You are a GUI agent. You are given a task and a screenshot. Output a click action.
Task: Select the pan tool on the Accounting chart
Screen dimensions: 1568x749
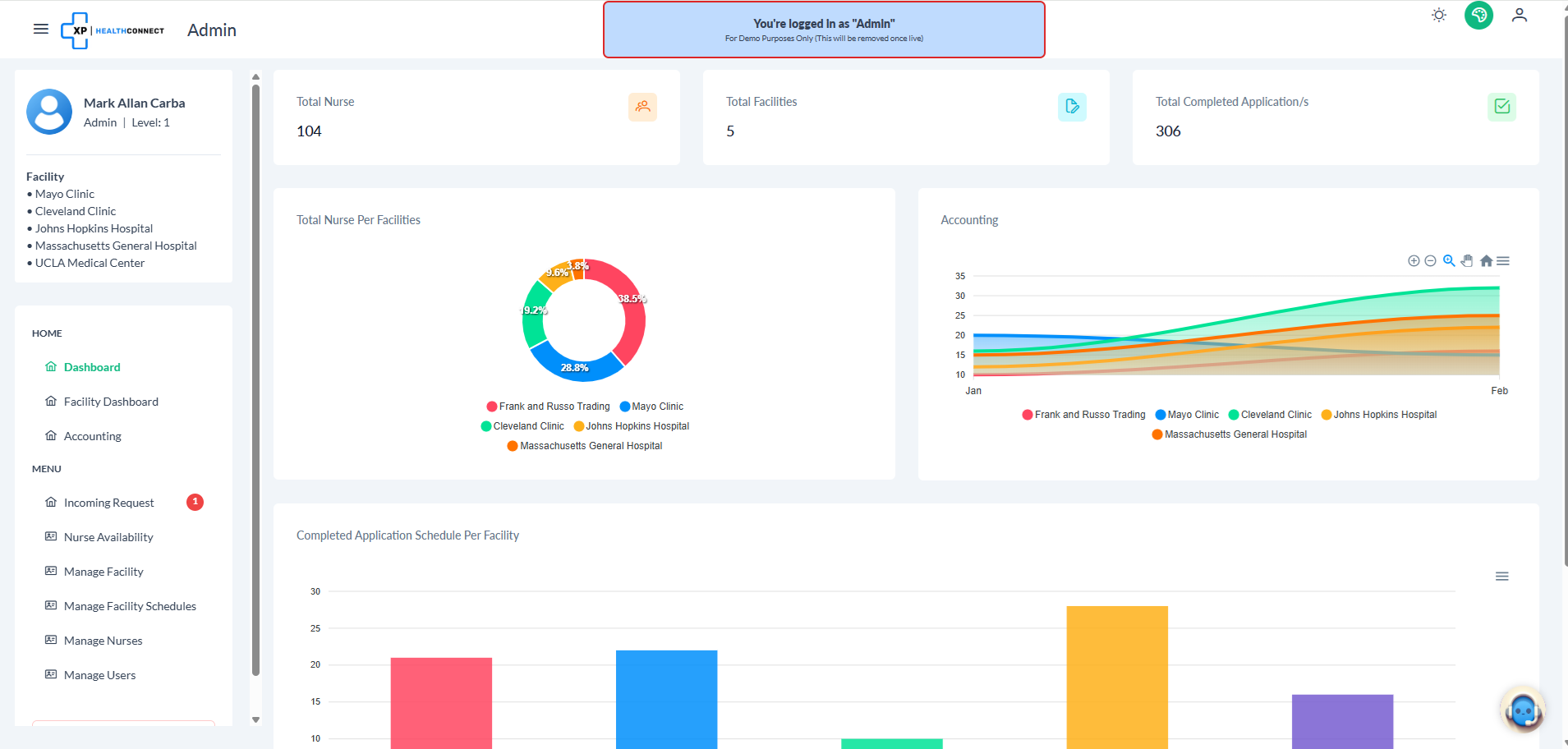(x=1467, y=260)
